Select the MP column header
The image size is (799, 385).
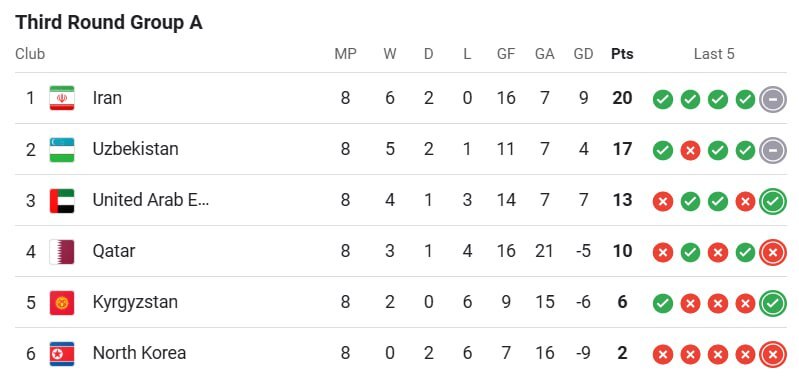[345, 54]
